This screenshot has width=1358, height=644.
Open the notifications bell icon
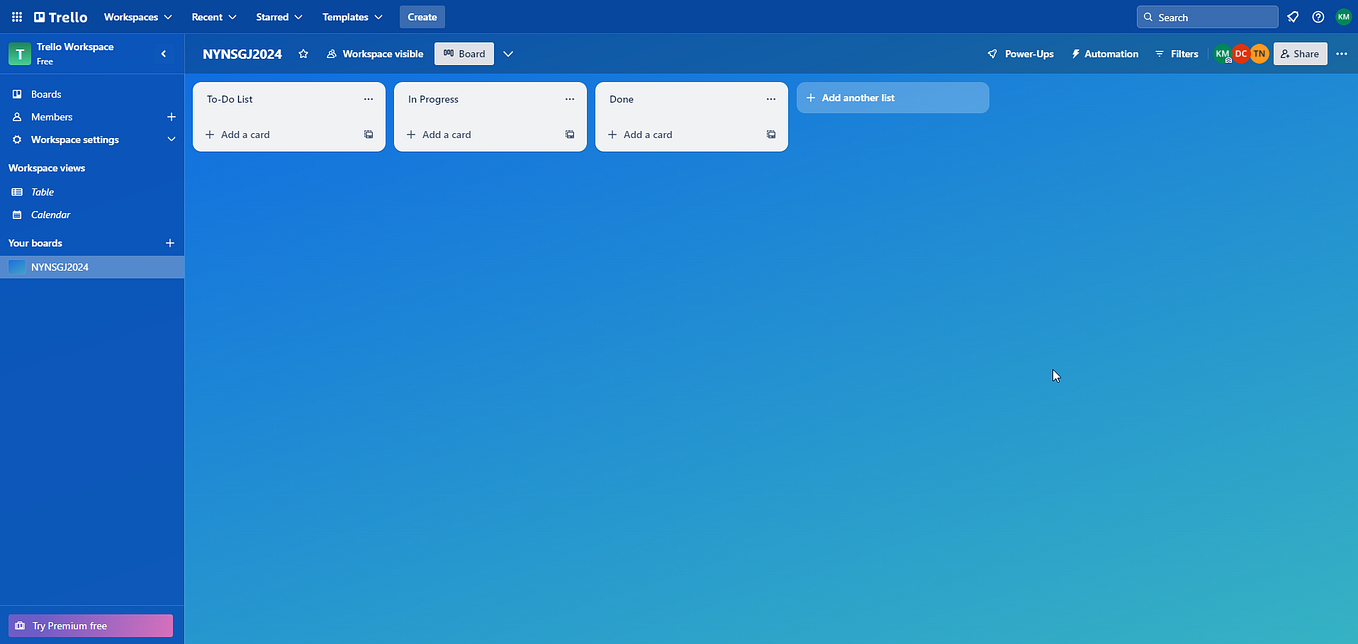1292,16
